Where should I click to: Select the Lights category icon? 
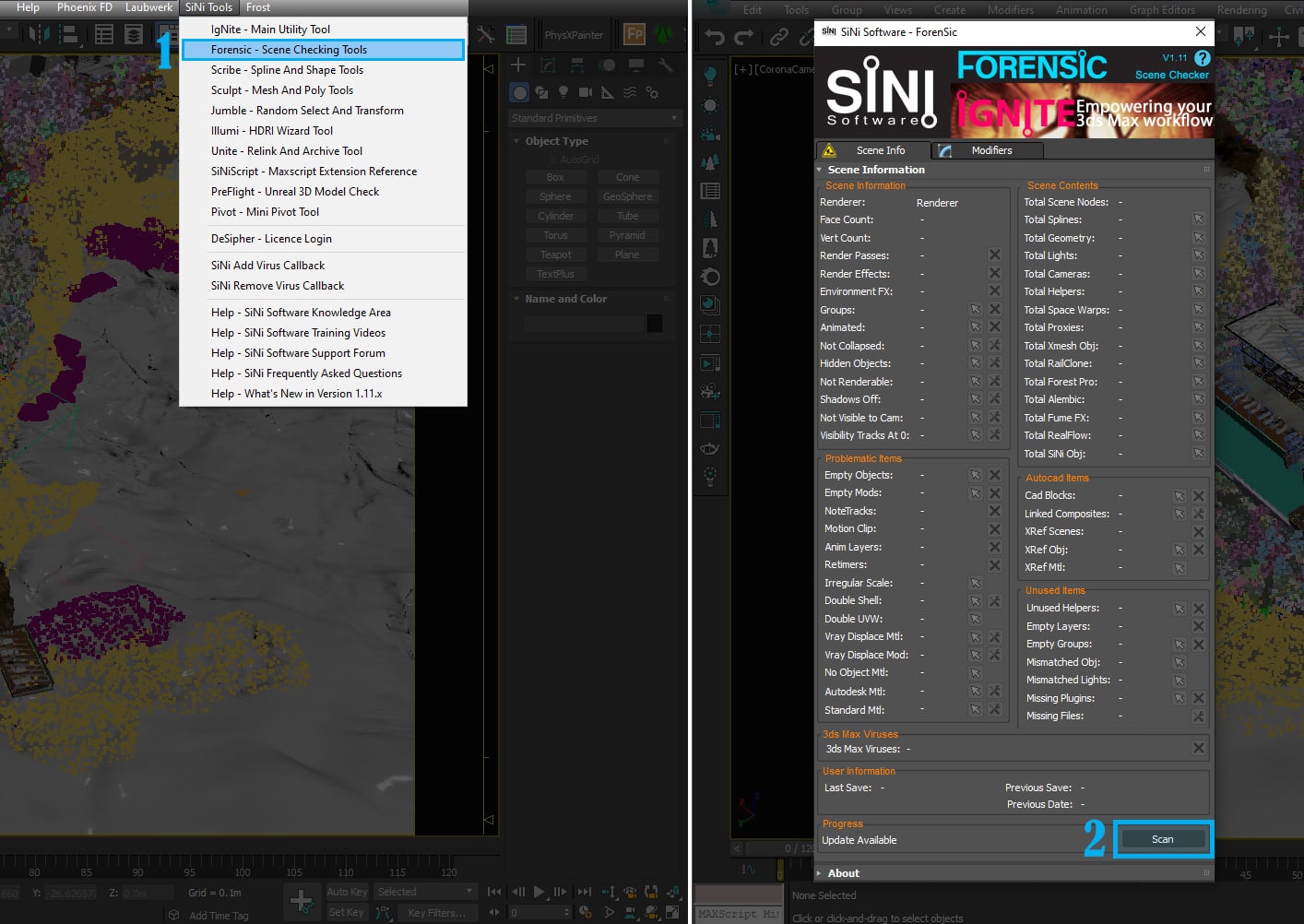pyautogui.click(x=563, y=92)
